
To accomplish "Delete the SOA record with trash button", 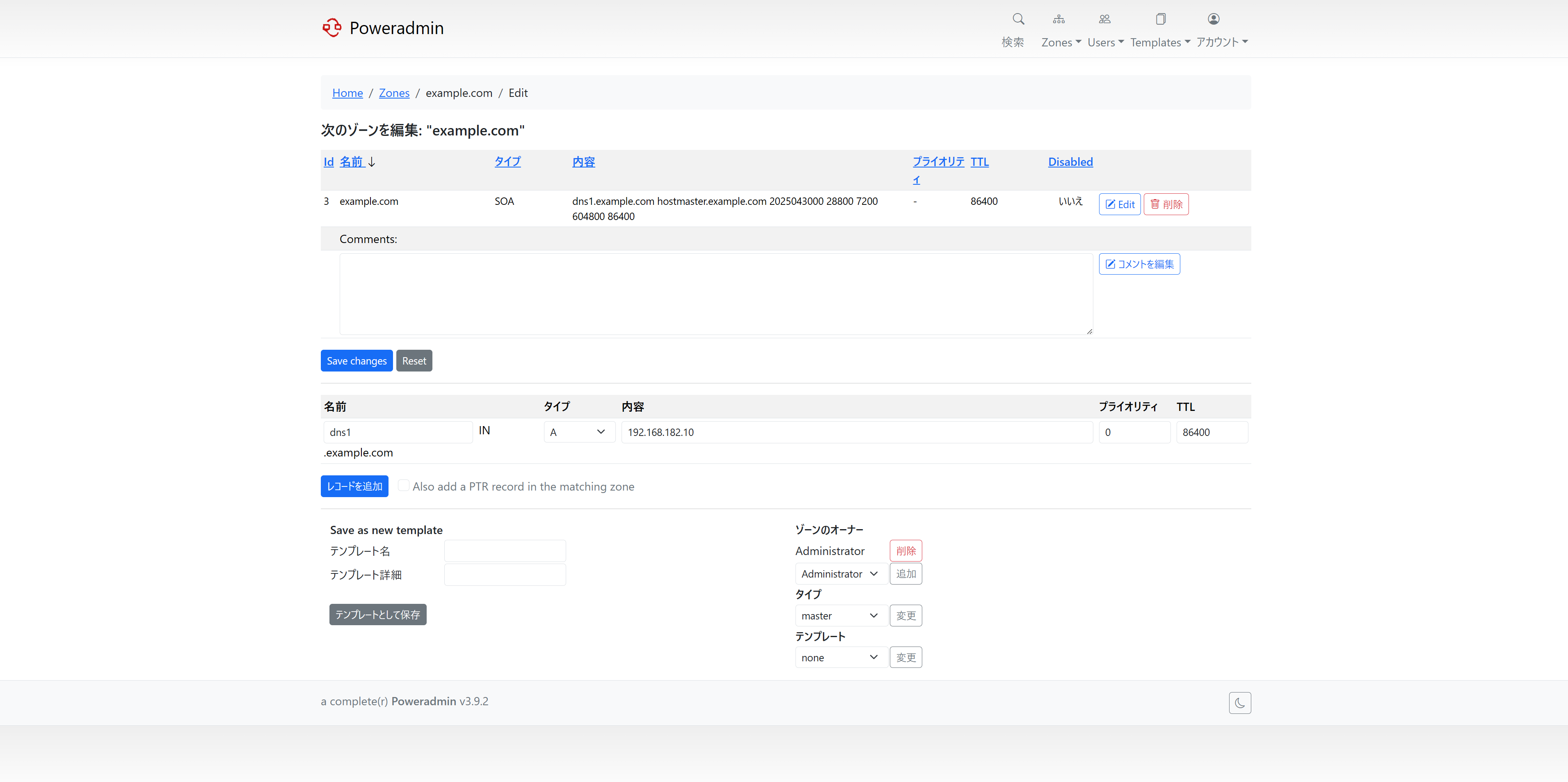I will click(1166, 204).
